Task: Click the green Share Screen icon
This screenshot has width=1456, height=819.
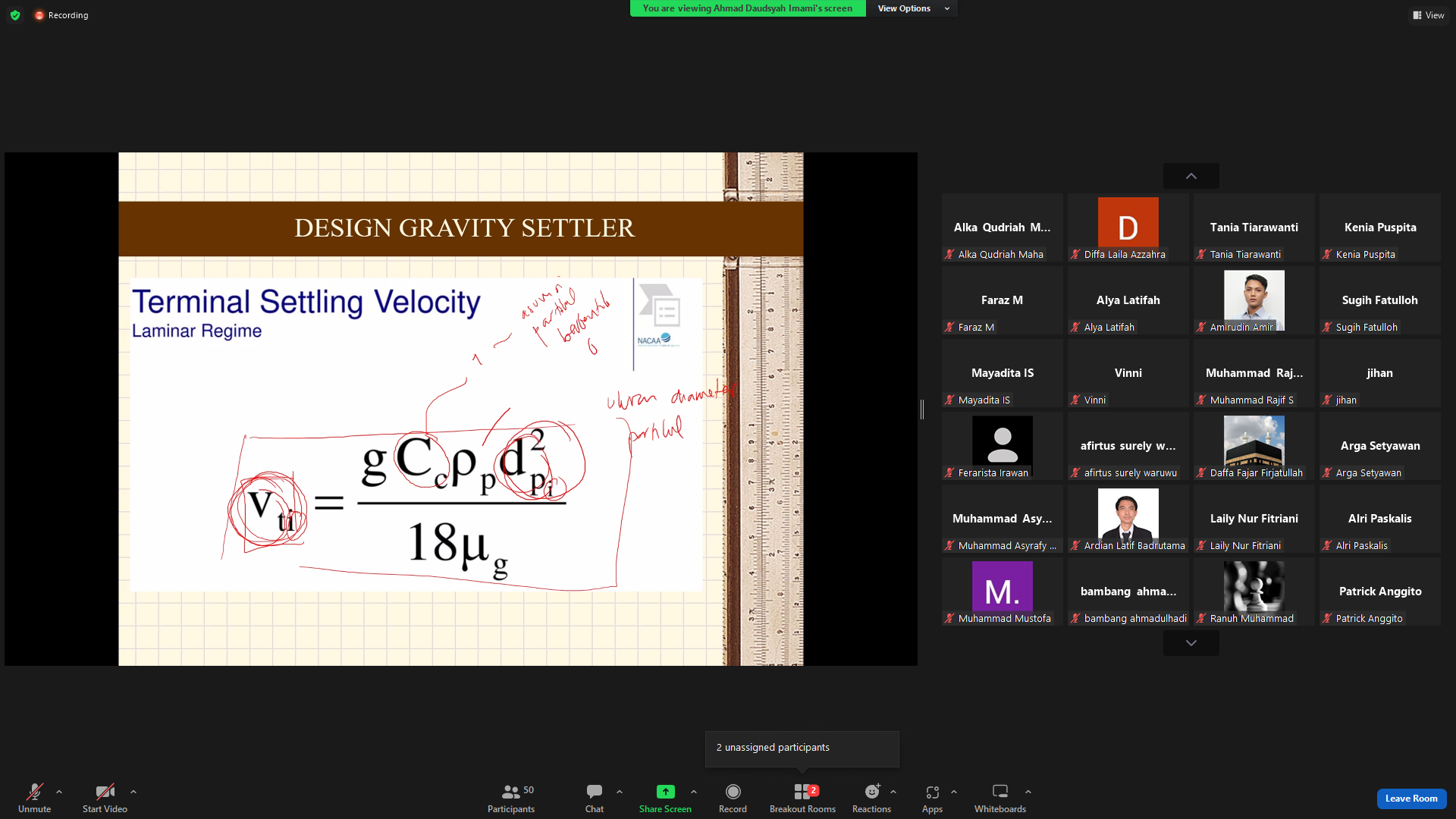Action: [665, 792]
